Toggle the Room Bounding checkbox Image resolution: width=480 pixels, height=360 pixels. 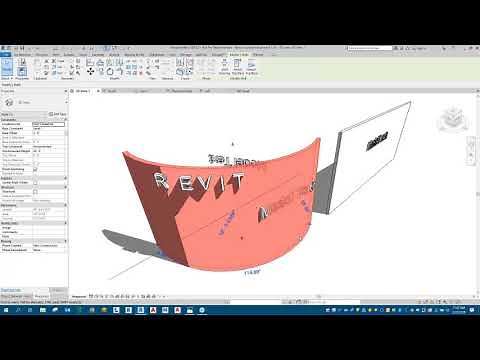click(x=35, y=169)
